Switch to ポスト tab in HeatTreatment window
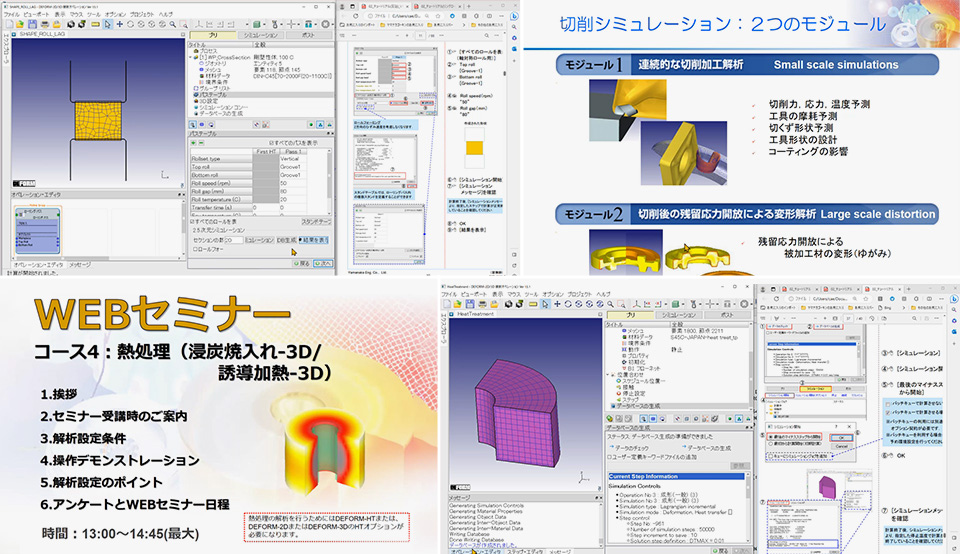The height and width of the screenshot is (554, 960). [x=727, y=315]
